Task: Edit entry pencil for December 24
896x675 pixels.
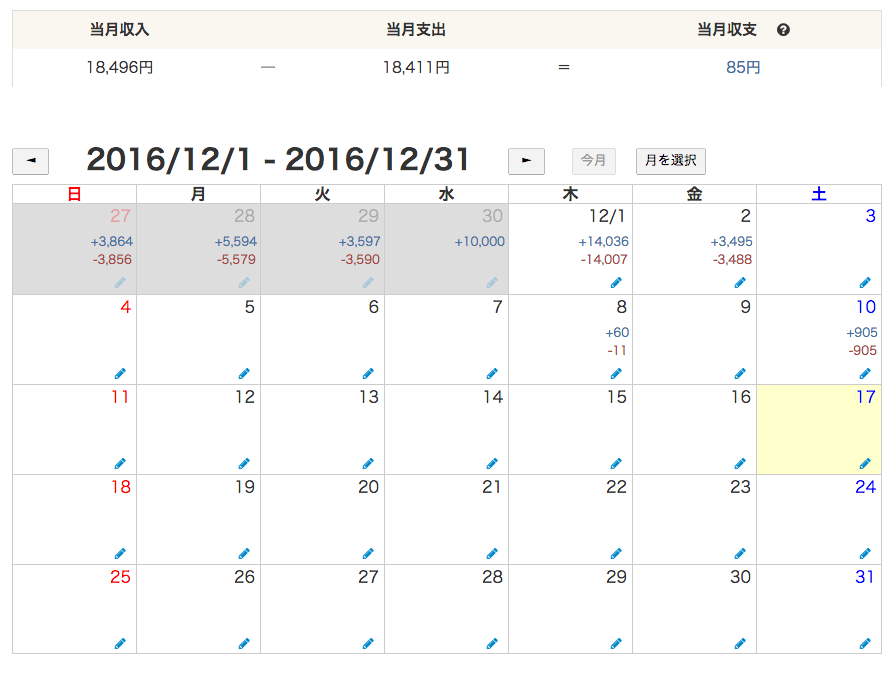Action: tap(865, 553)
